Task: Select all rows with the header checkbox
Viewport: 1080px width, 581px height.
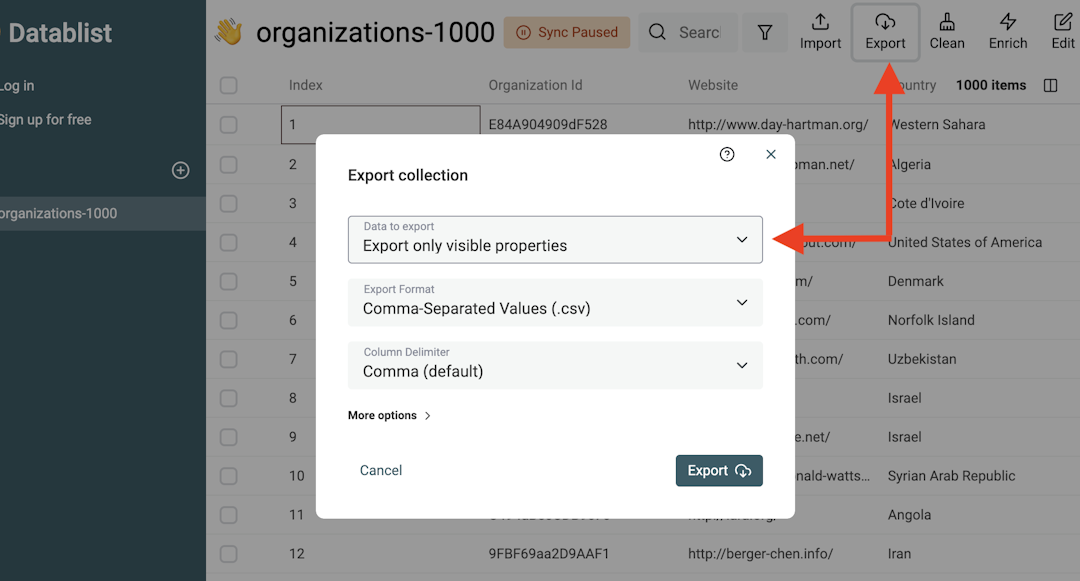Action: (x=228, y=85)
